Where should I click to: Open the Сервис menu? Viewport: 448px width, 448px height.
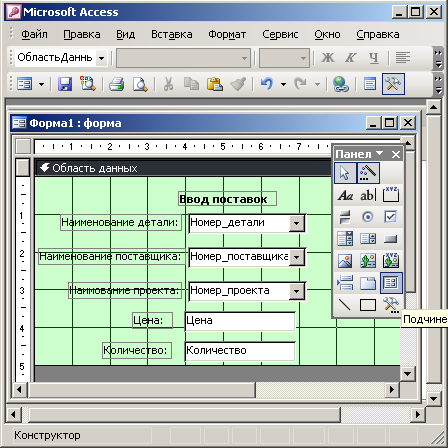click(x=280, y=34)
